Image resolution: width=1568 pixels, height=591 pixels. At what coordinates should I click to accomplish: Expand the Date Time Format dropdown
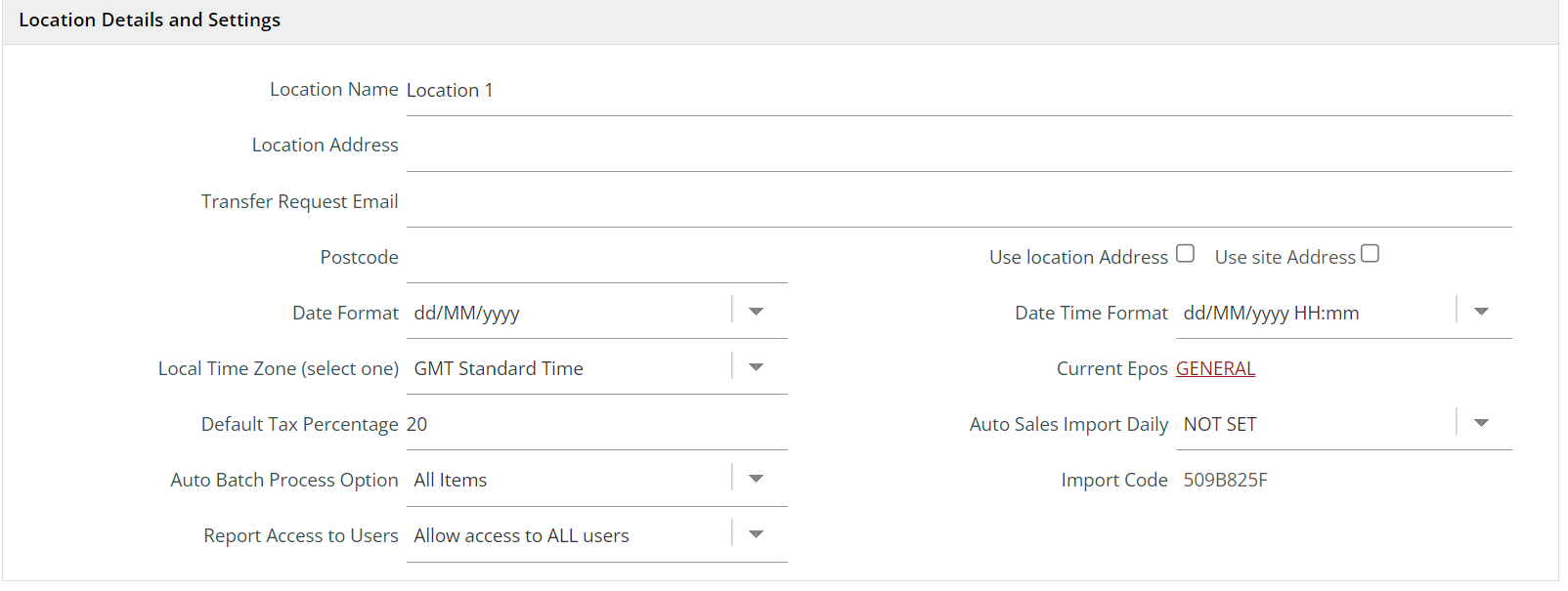pyautogui.click(x=1481, y=312)
